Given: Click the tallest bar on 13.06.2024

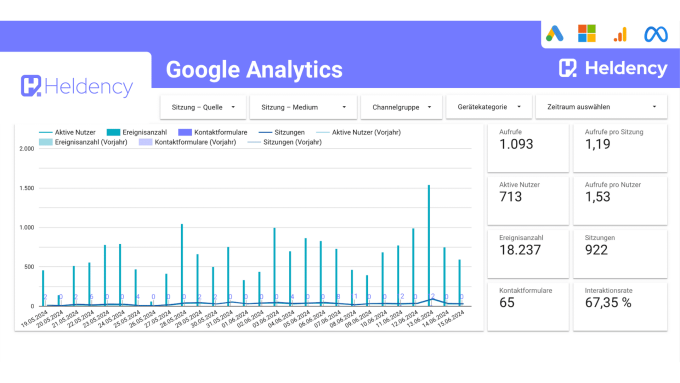Looking at the screenshot, I should [429, 246].
